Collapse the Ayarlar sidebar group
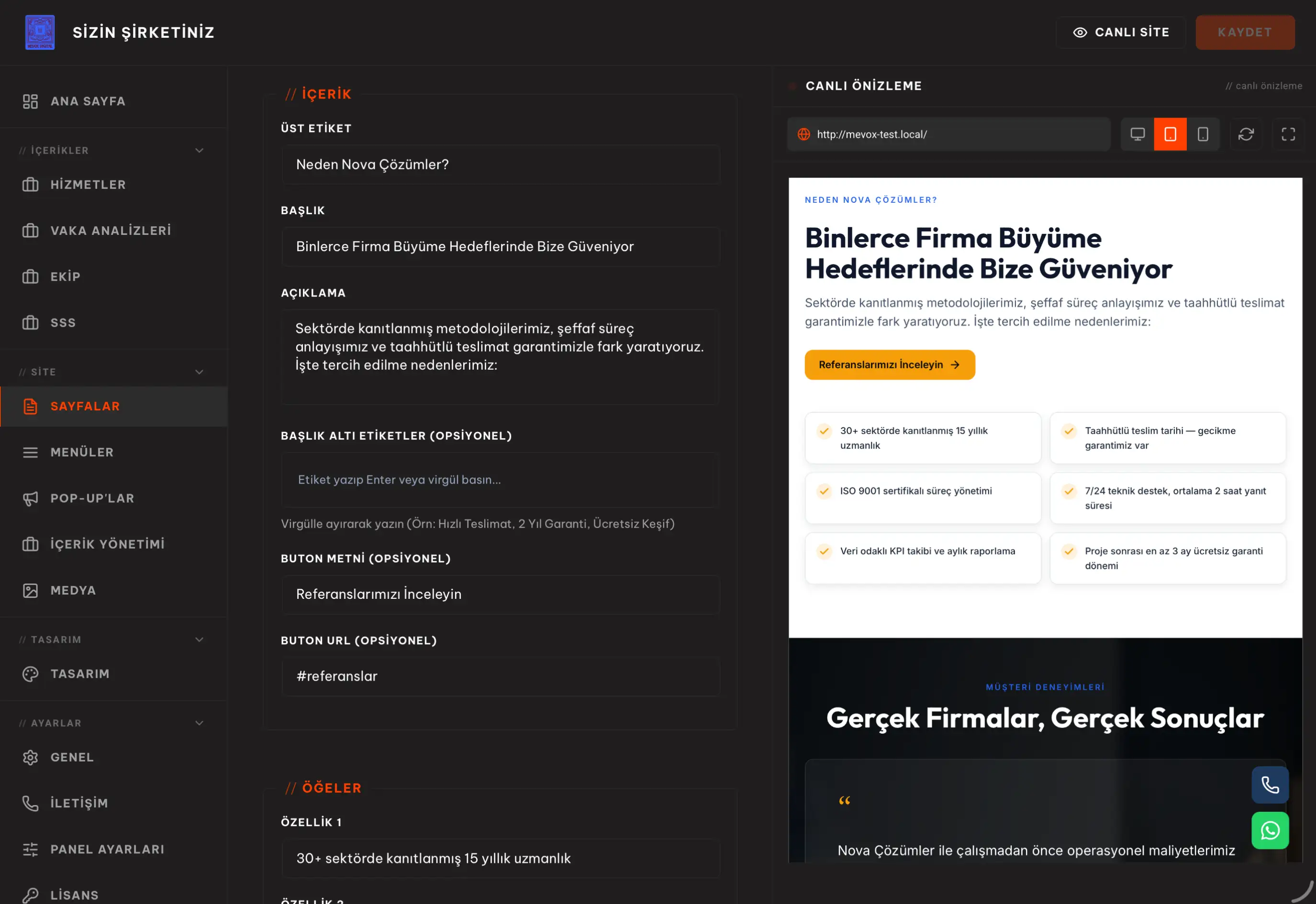This screenshot has height=904, width=1316. coord(199,723)
